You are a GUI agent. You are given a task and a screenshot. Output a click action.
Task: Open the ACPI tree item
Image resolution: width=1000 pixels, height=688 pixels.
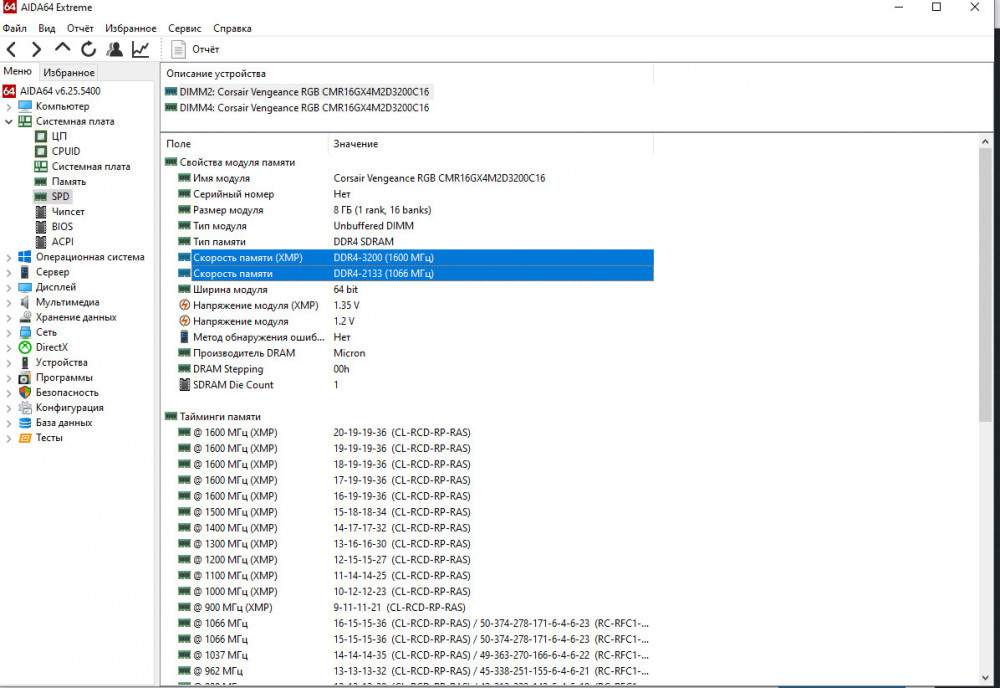coord(62,242)
